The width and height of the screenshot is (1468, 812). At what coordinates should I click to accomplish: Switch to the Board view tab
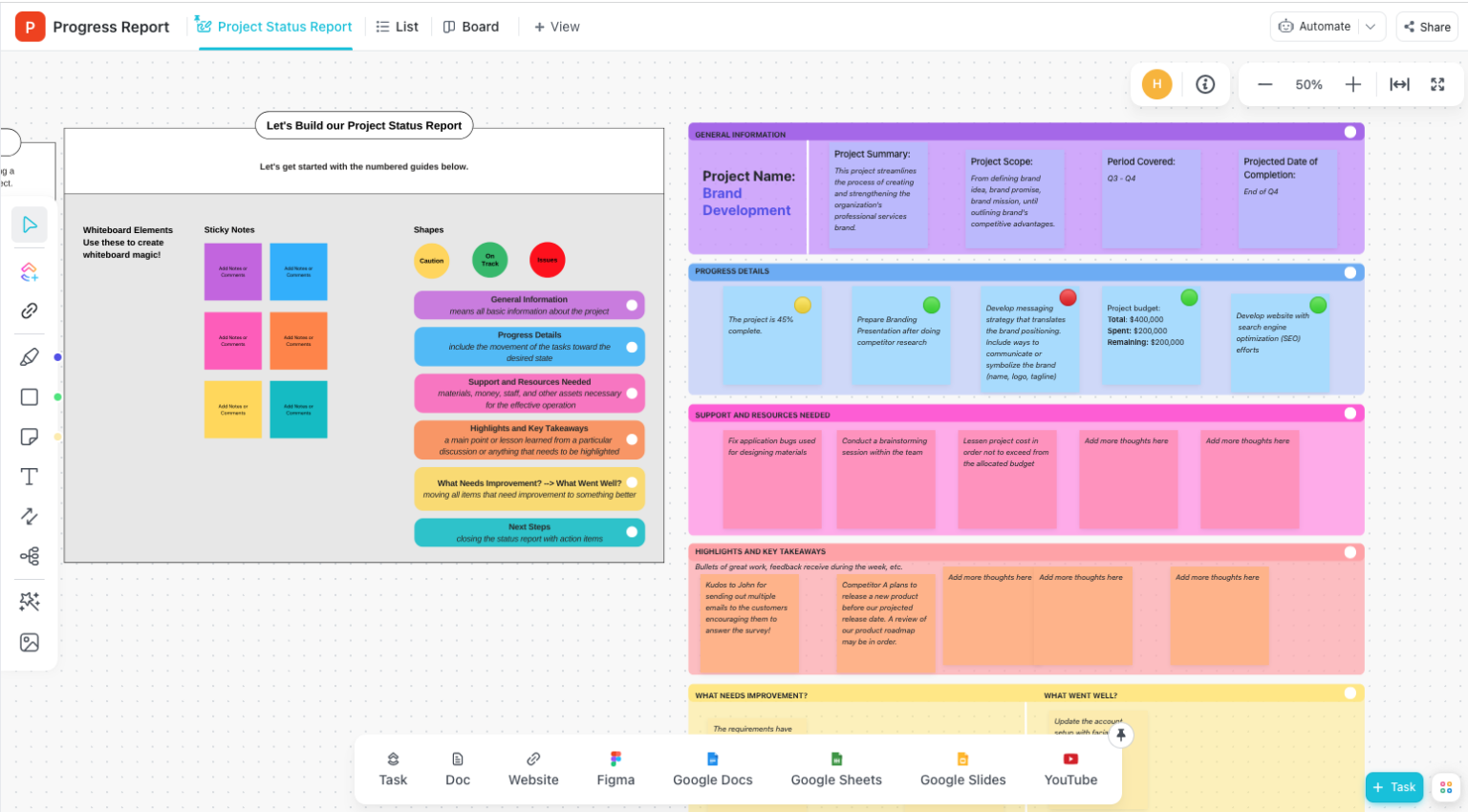470,27
